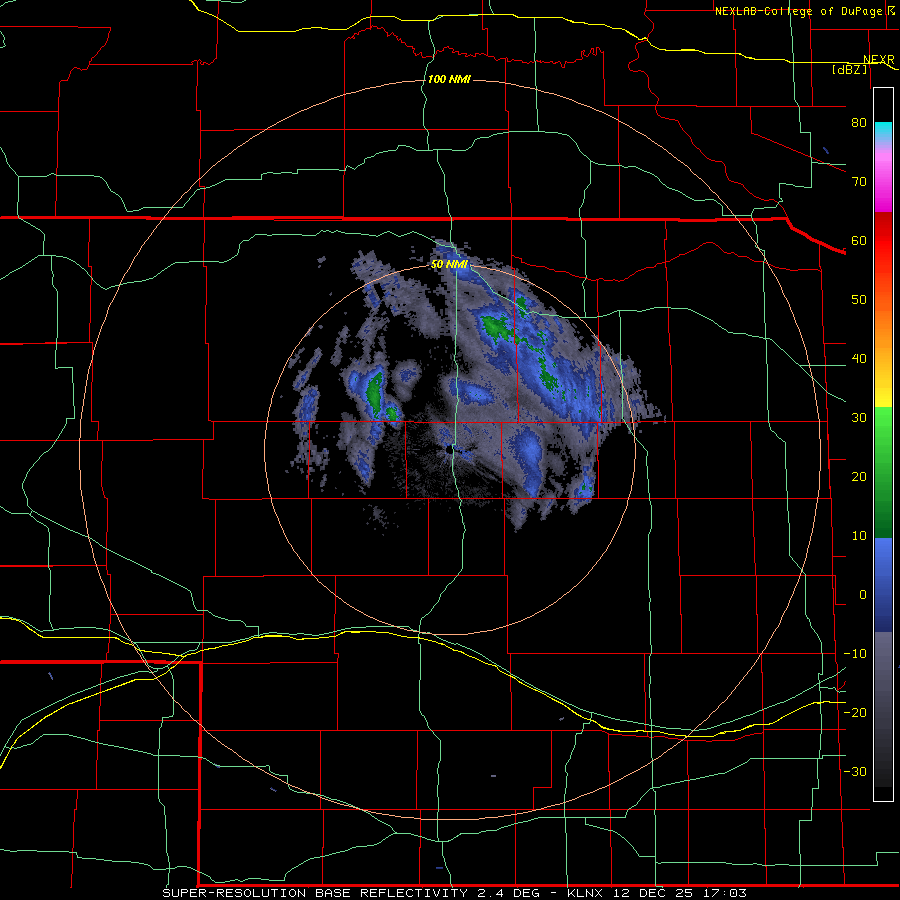Click the 100 NMI range ring label
The height and width of the screenshot is (900, 900).
[x=449, y=79]
